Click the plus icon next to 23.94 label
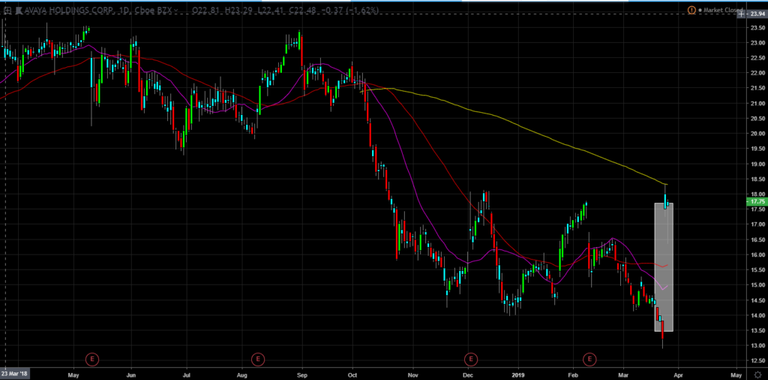The image size is (768, 380). click(740, 14)
